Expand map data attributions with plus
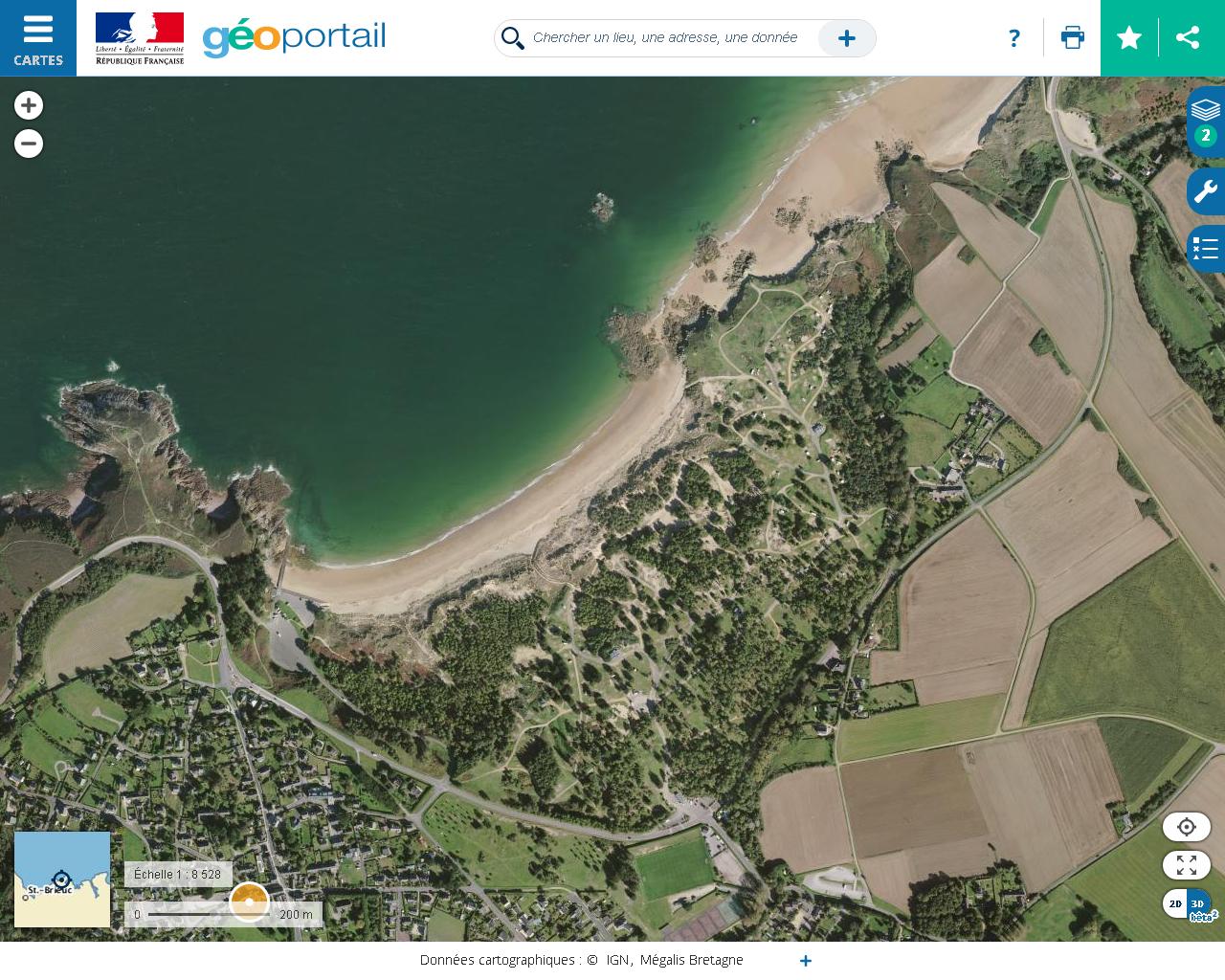1225x980 pixels. (x=806, y=961)
